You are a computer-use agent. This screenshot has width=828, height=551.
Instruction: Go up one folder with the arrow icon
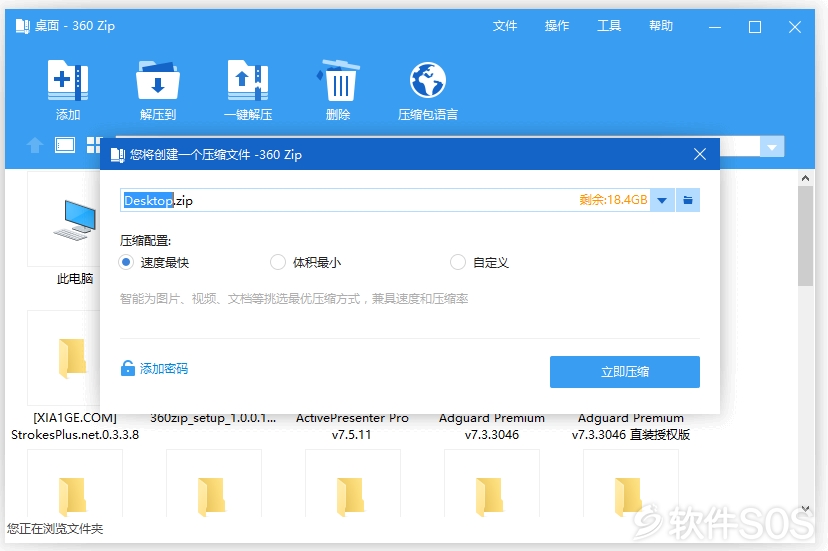tap(35, 145)
